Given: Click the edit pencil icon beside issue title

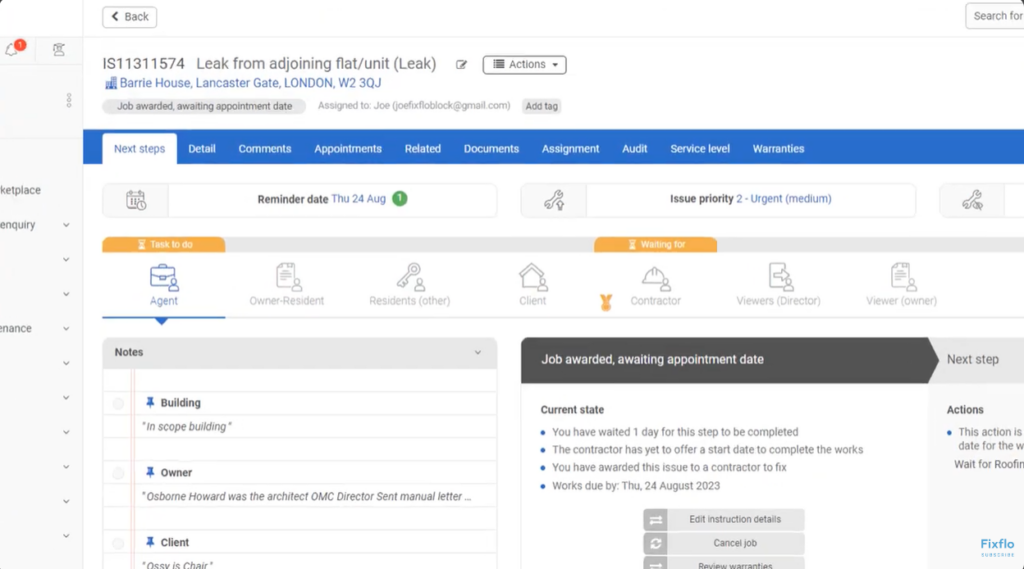Looking at the screenshot, I should pos(461,65).
